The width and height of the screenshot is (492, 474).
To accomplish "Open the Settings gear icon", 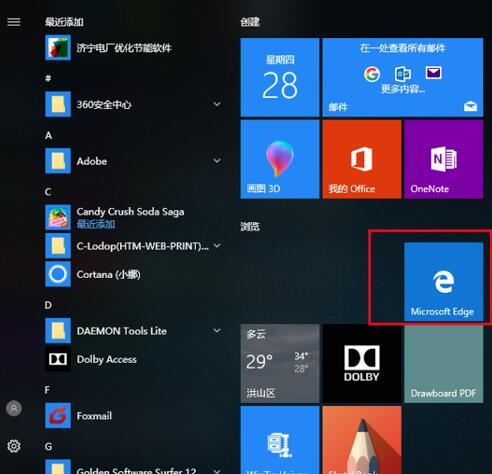I will (14, 446).
